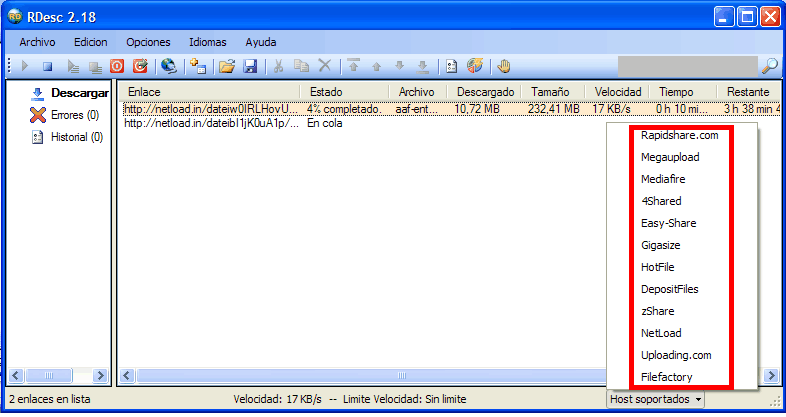Cut selected link with scissors icon
786x417 pixels.
click(x=279, y=66)
